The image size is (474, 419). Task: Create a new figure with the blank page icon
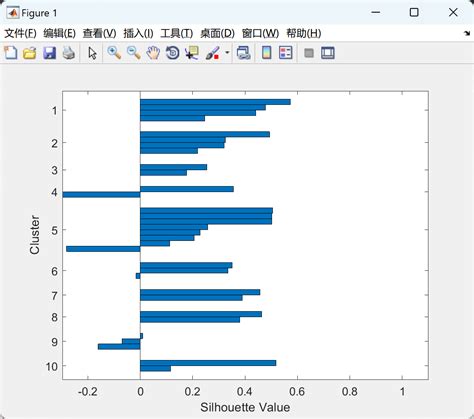pyautogui.click(x=11, y=53)
